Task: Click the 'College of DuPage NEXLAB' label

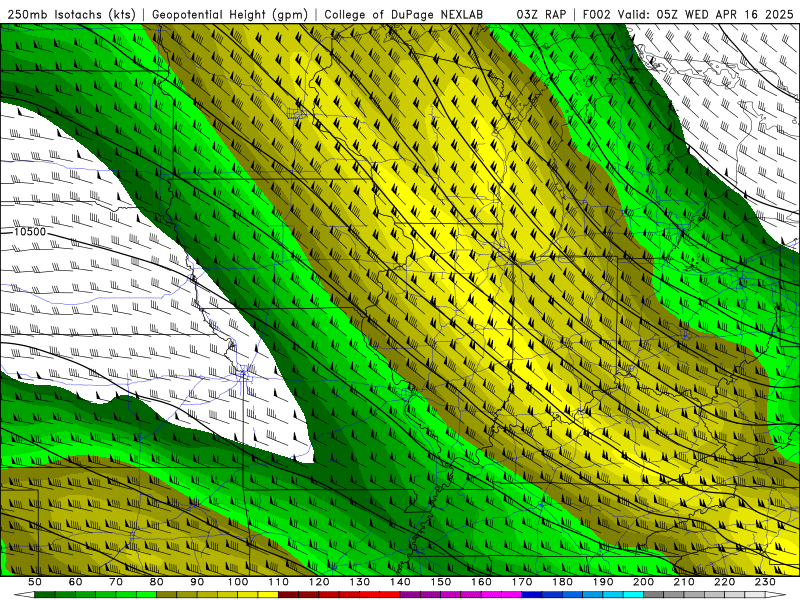Action: click(x=404, y=15)
